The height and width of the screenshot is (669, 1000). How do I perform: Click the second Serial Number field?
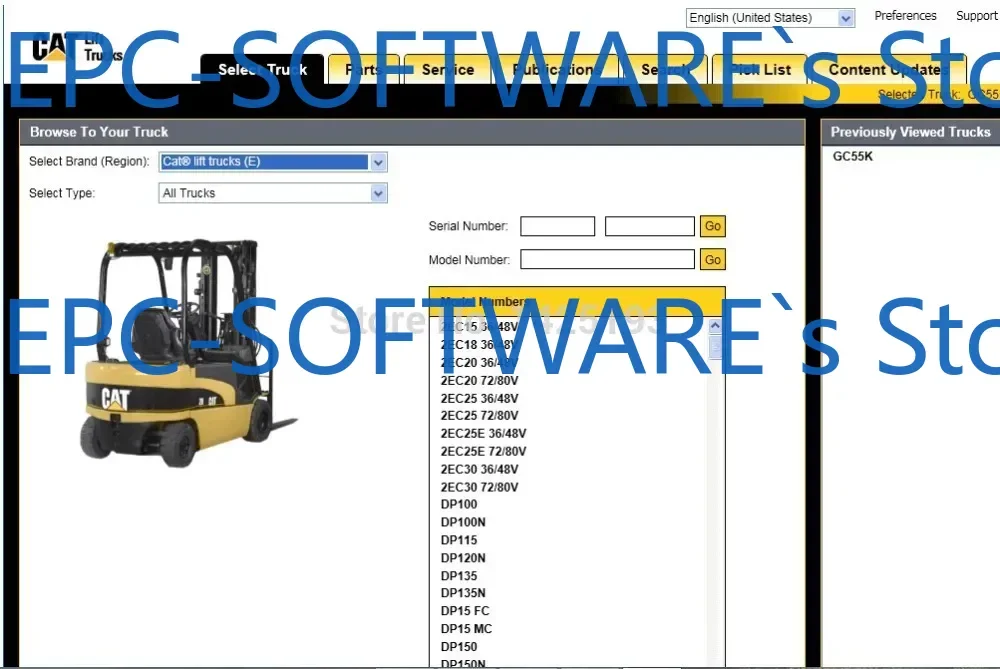coord(649,226)
